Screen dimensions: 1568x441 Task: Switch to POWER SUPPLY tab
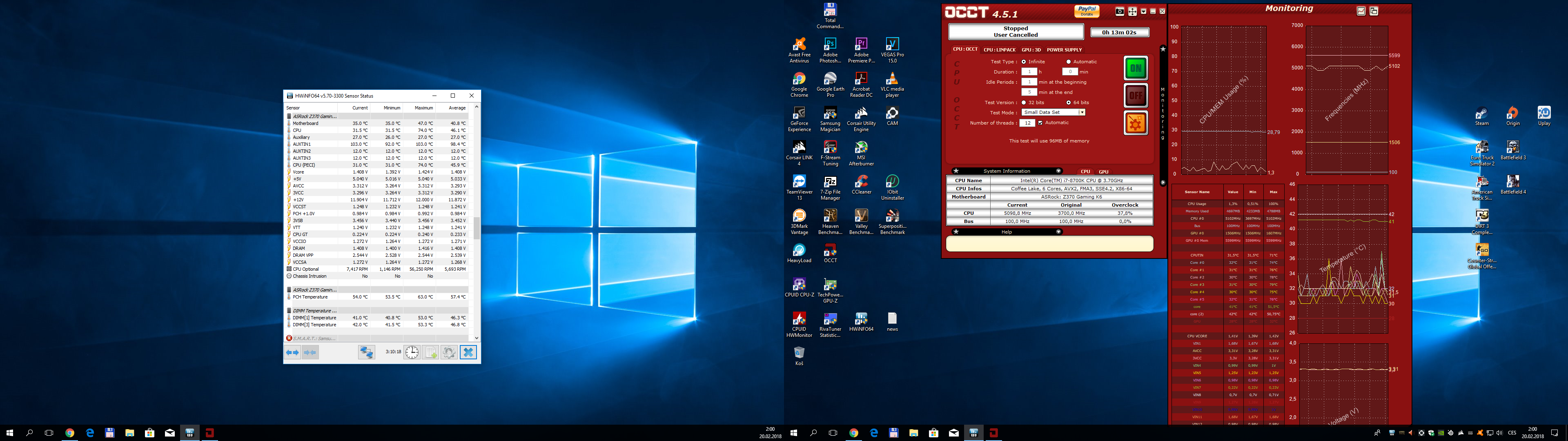pos(1064,50)
